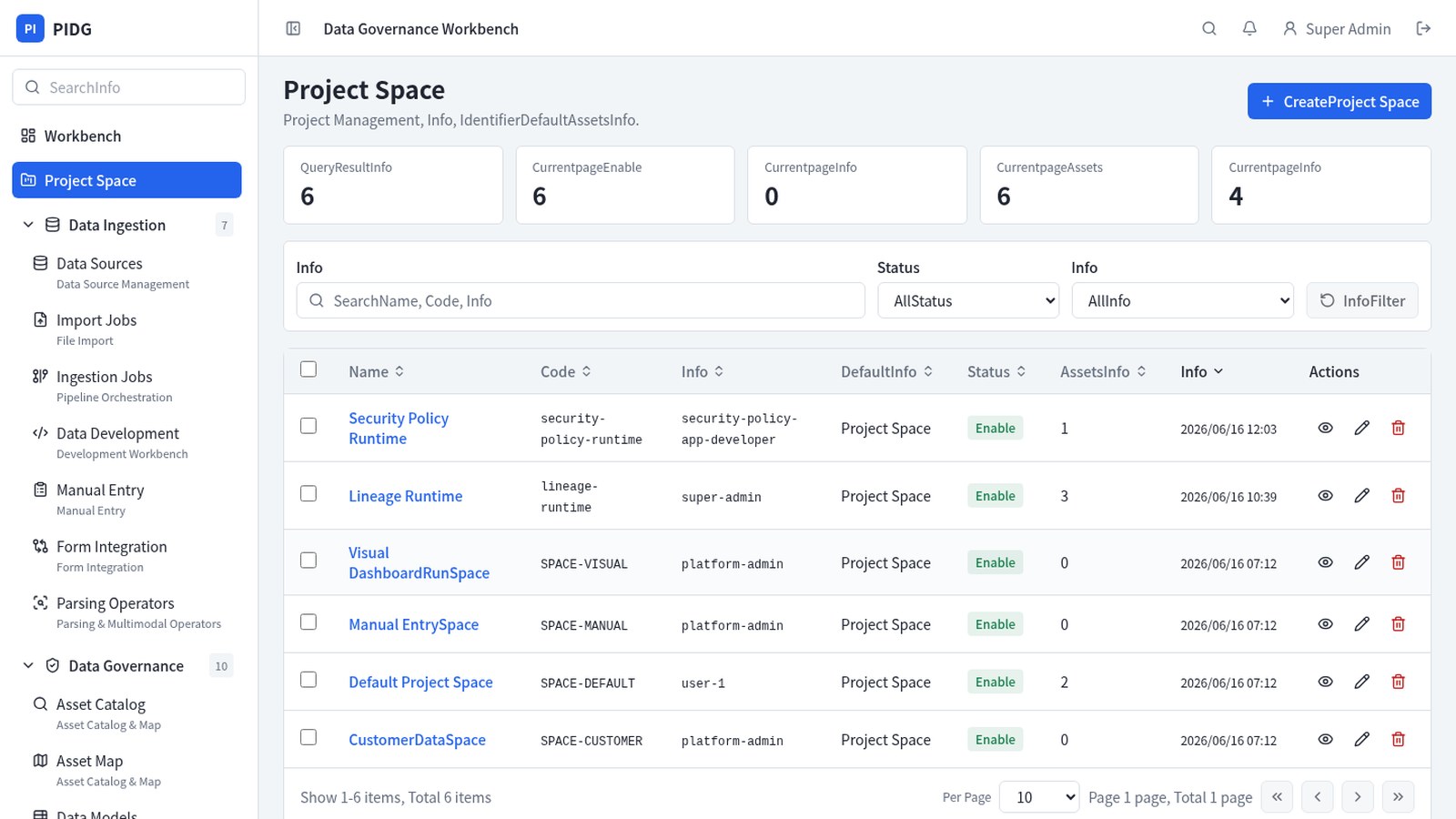1456x819 pixels.
Task: Collapse the Data Governance section
Action: [28, 665]
